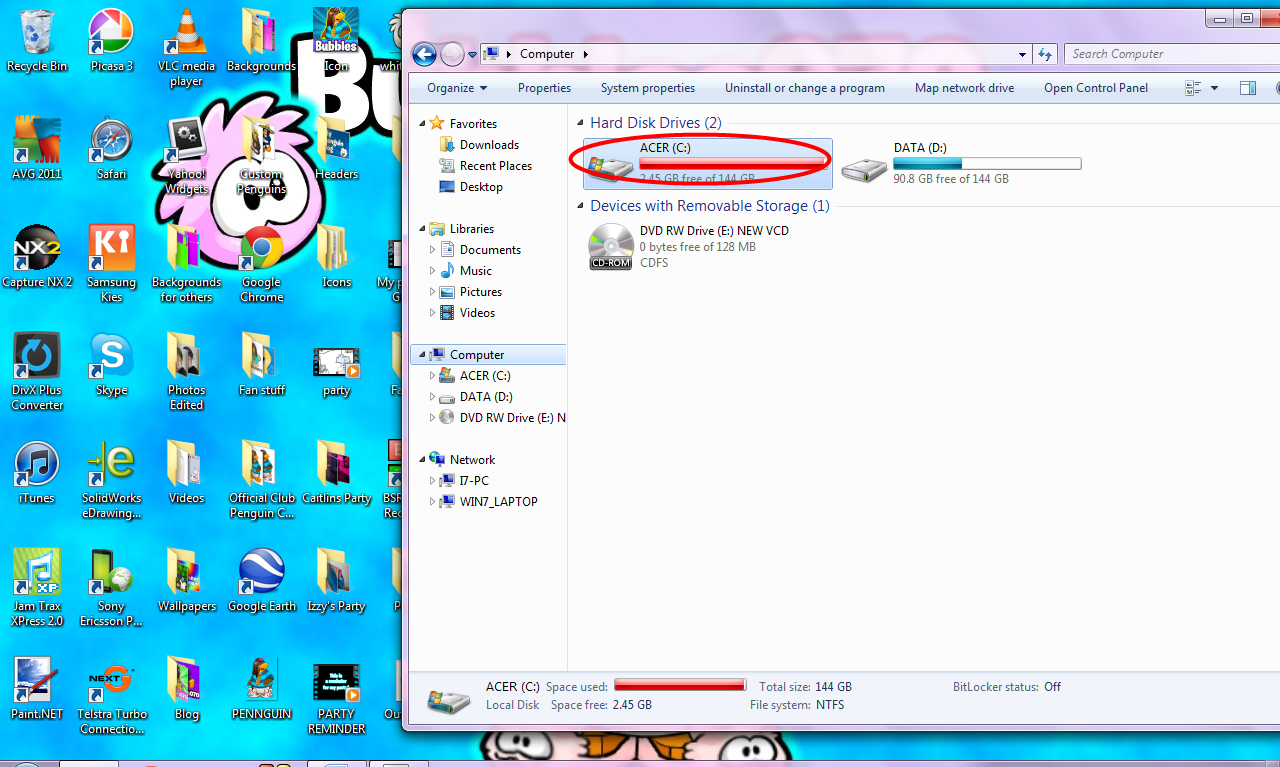The image size is (1280, 767).
Task: Click Uninstall or change a program
Action: pos(805,88)
